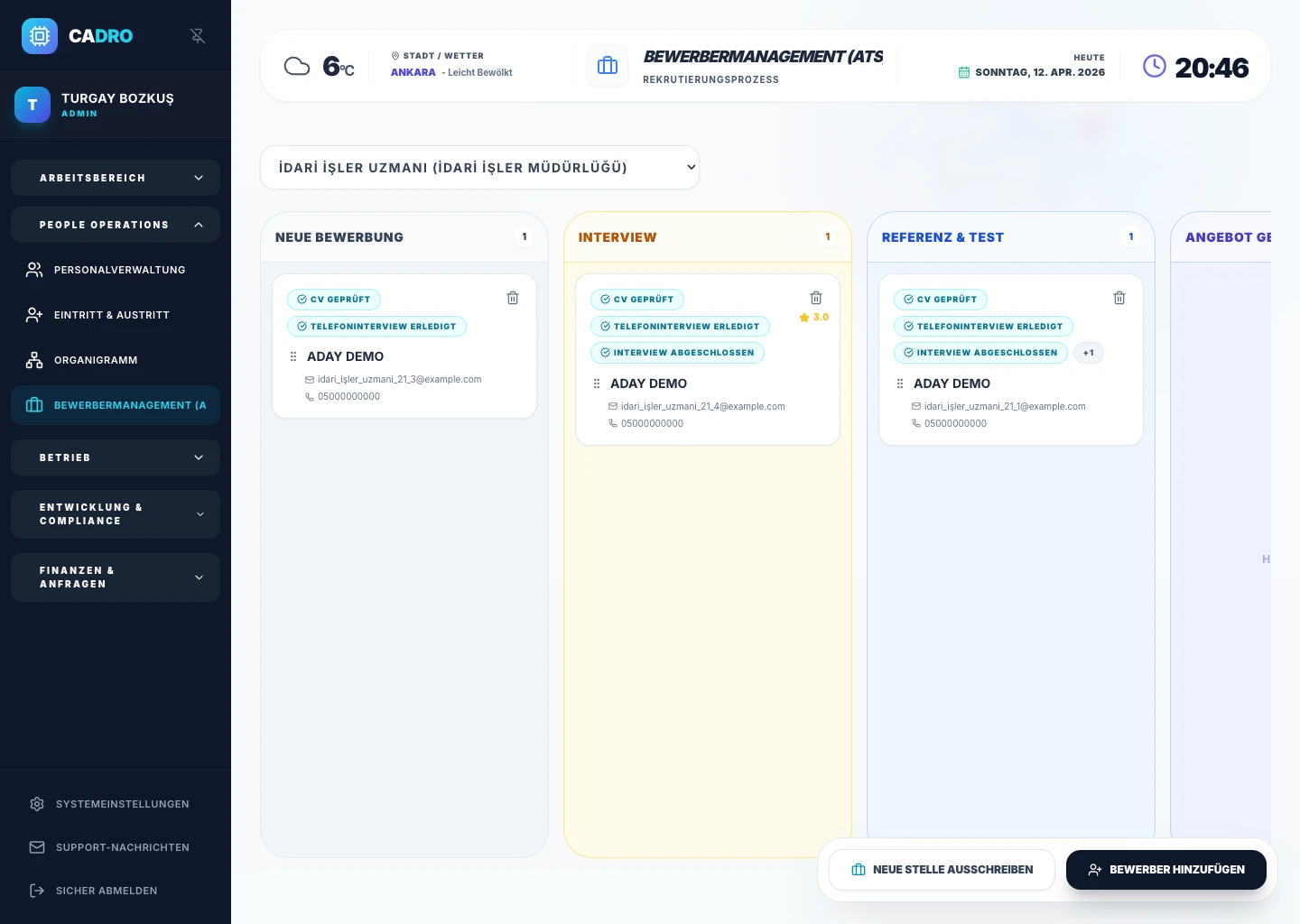Open Personalverwaltung in sidebar
The height and width of the screenshot is (924, 1300).
click(116, 270)
